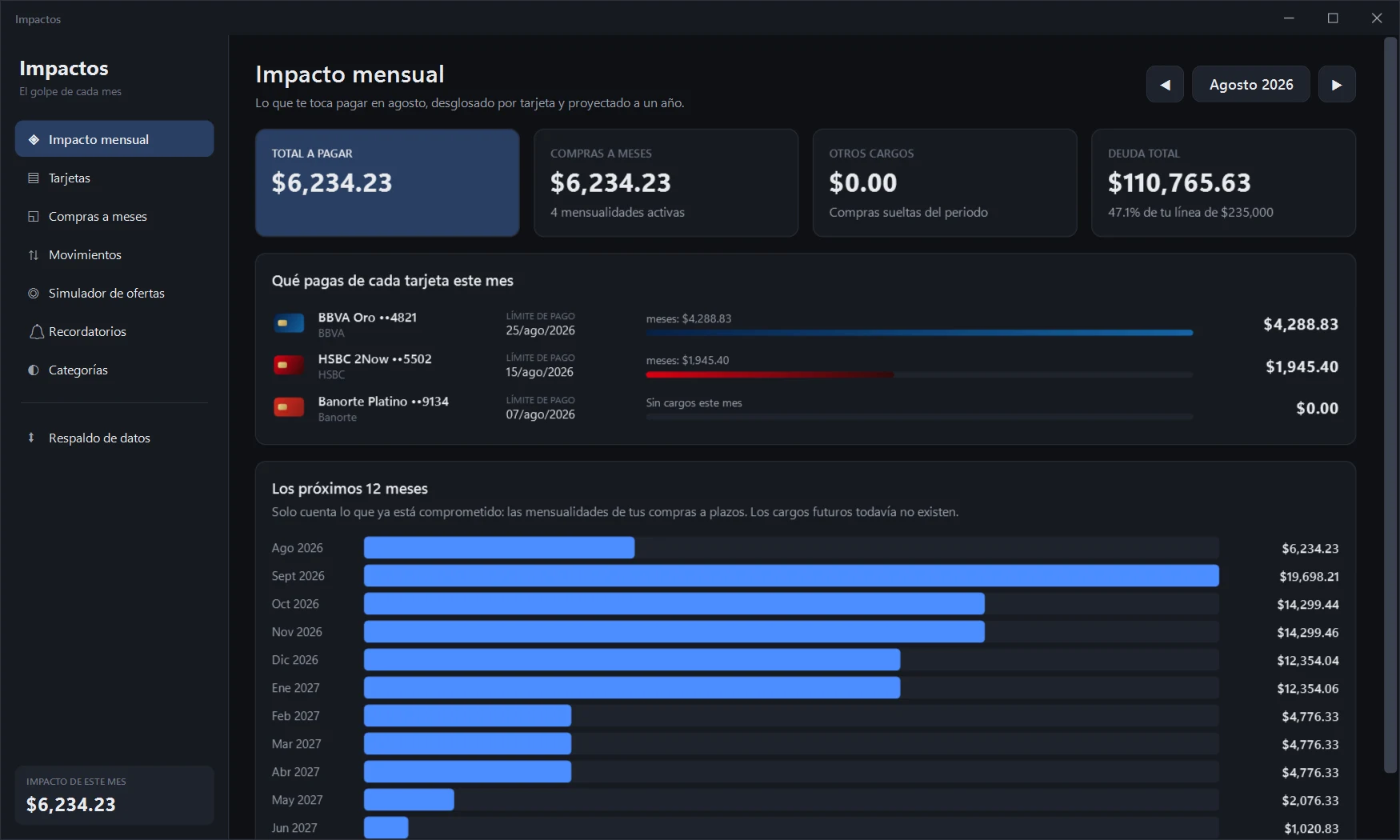Click the Recordatorios bell icon

click(x=37, y=331)
